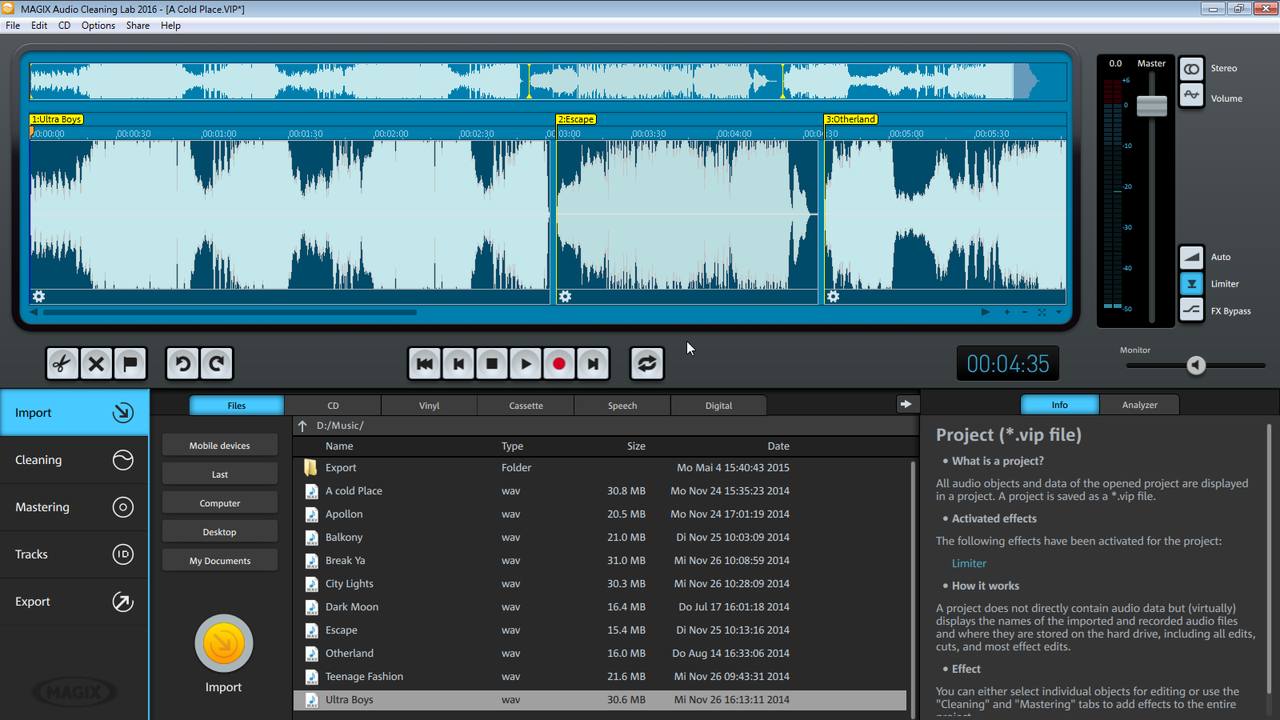The width and height of the screenshot is (1280, 720).
Task: Start playback with the play button
Action: coord(526,364)
